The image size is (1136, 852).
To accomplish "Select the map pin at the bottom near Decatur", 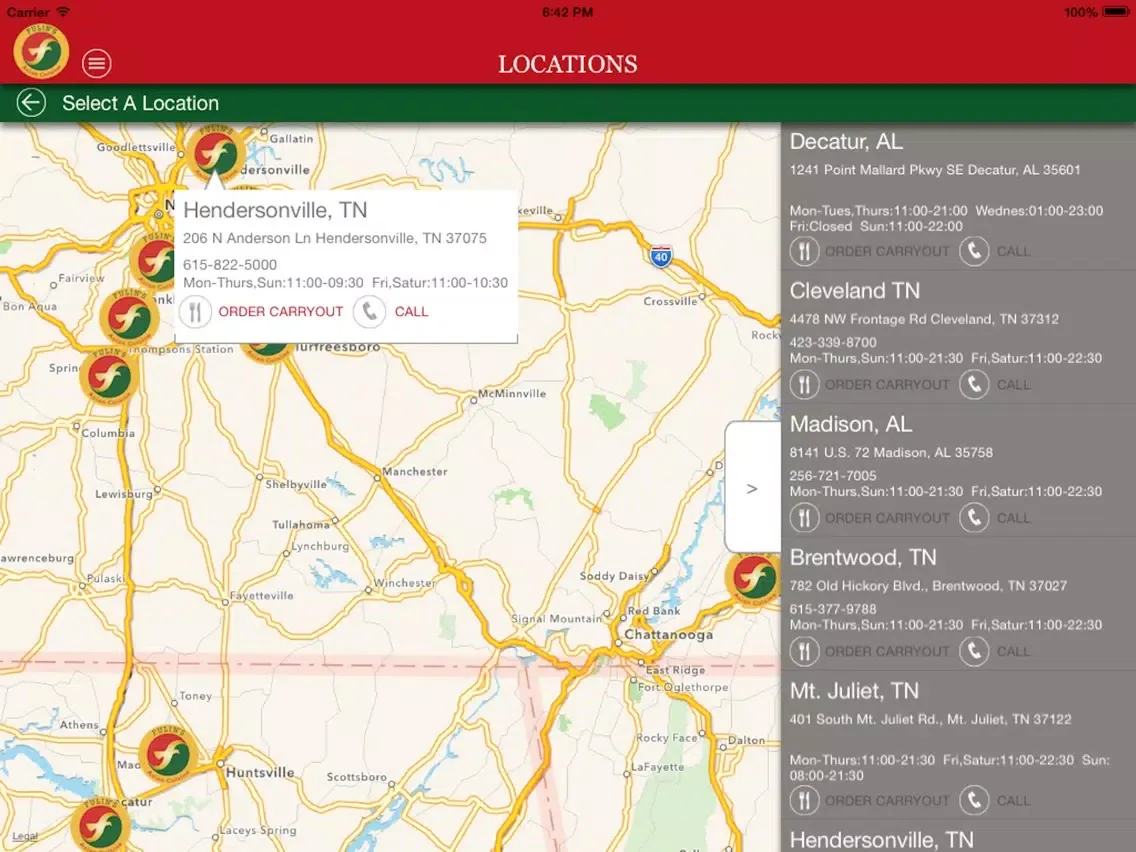I will (101, 825).
